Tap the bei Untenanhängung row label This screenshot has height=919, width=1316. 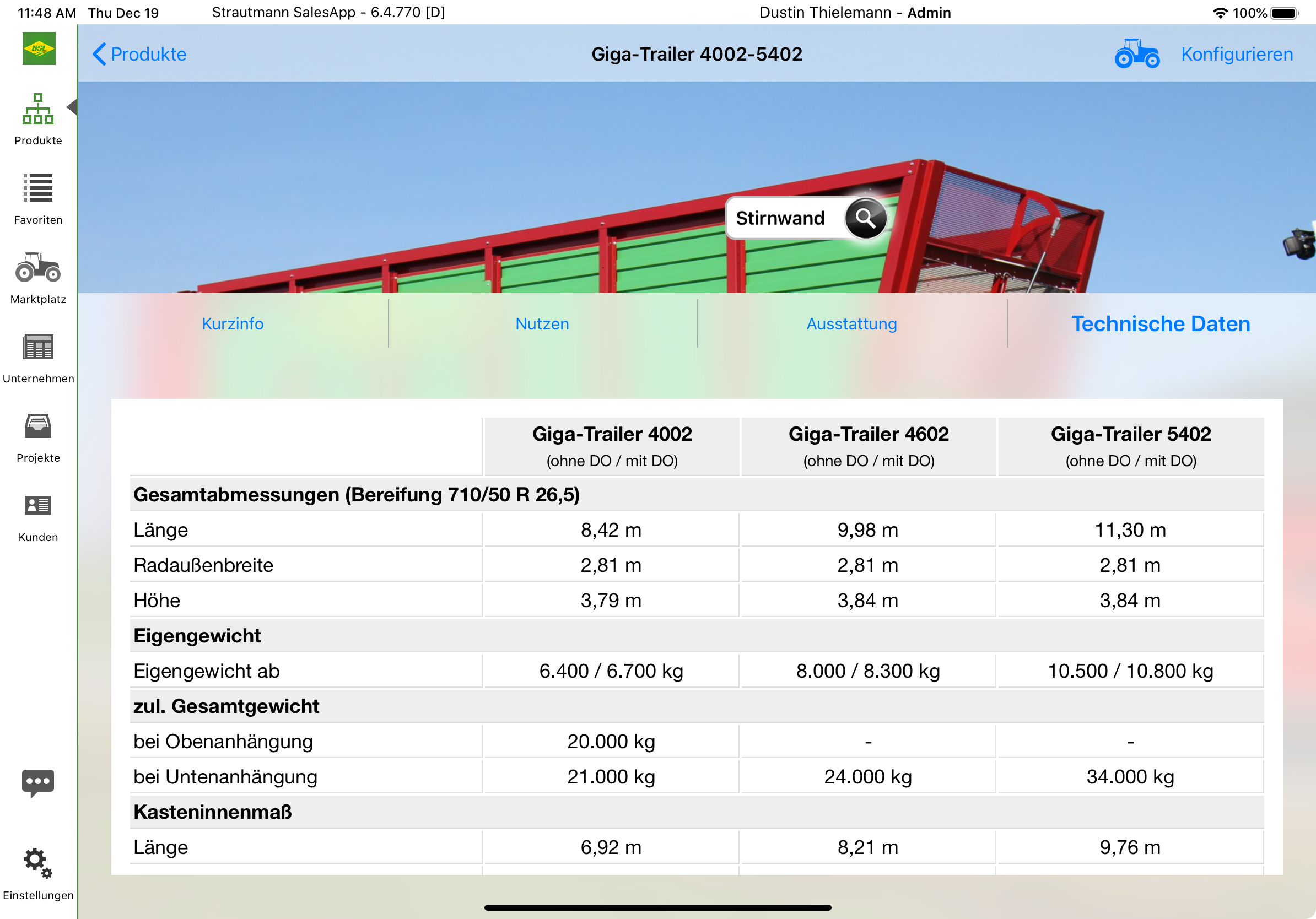pos(226,776)
